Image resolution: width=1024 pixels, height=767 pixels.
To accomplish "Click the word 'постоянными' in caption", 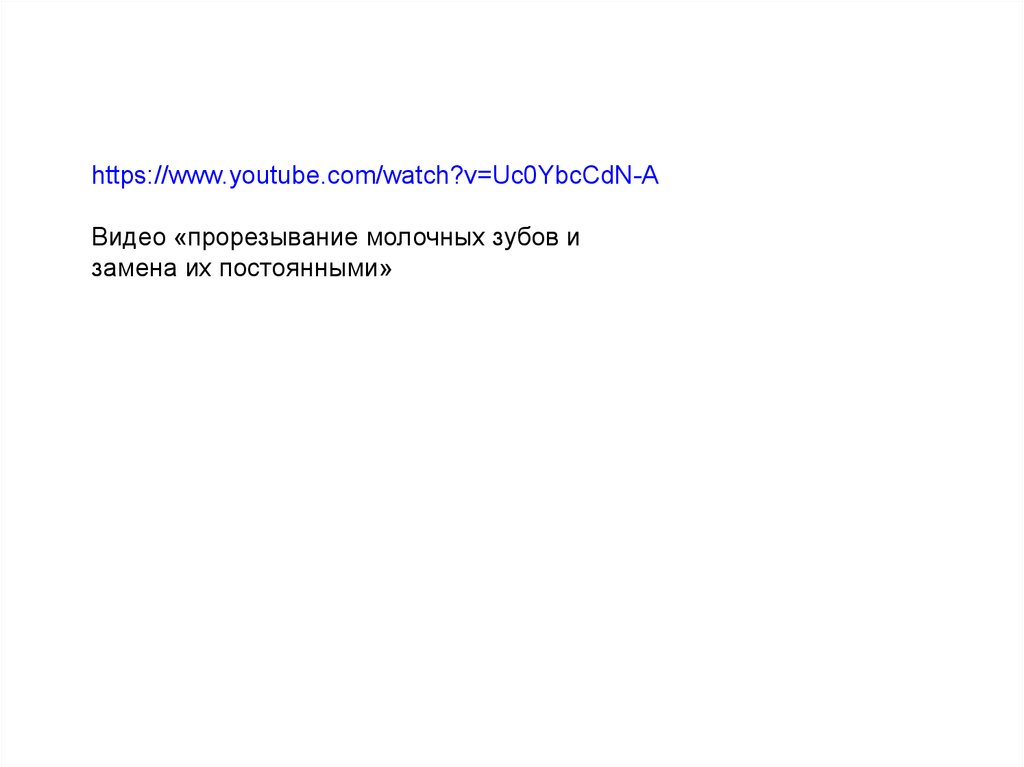I will 298,269.
